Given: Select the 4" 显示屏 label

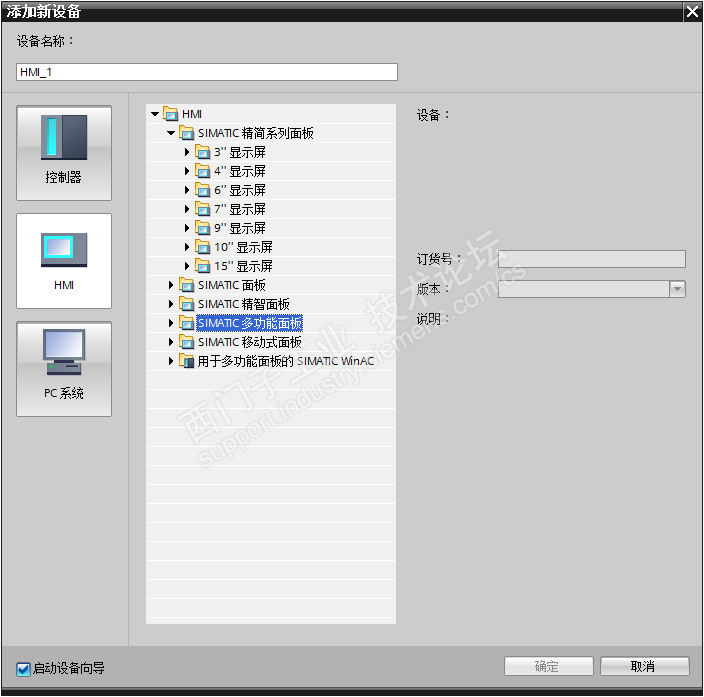Looking at the screenshot, I should tap(240, 171).
